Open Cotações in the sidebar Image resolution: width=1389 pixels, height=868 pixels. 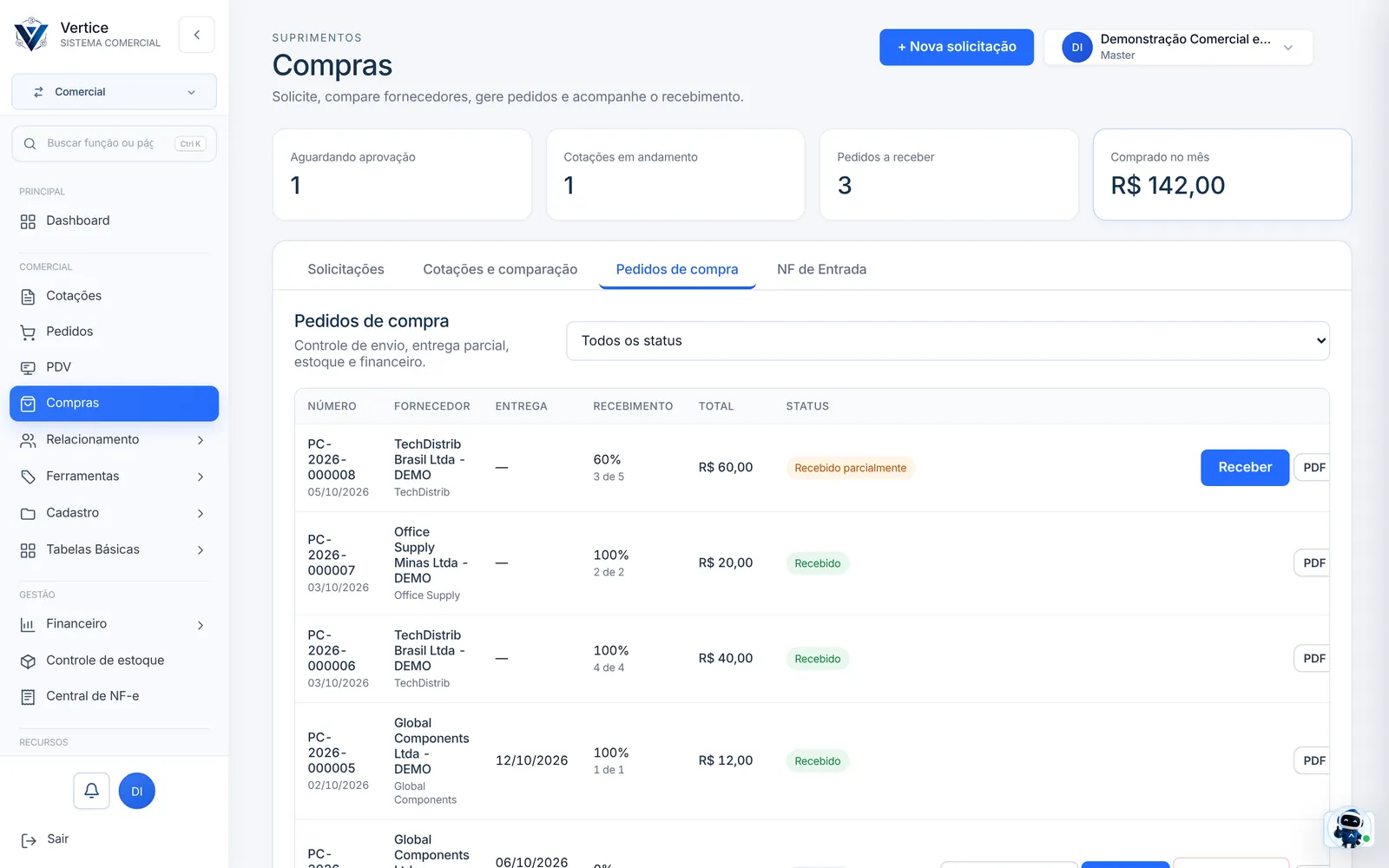pos(114,297)
